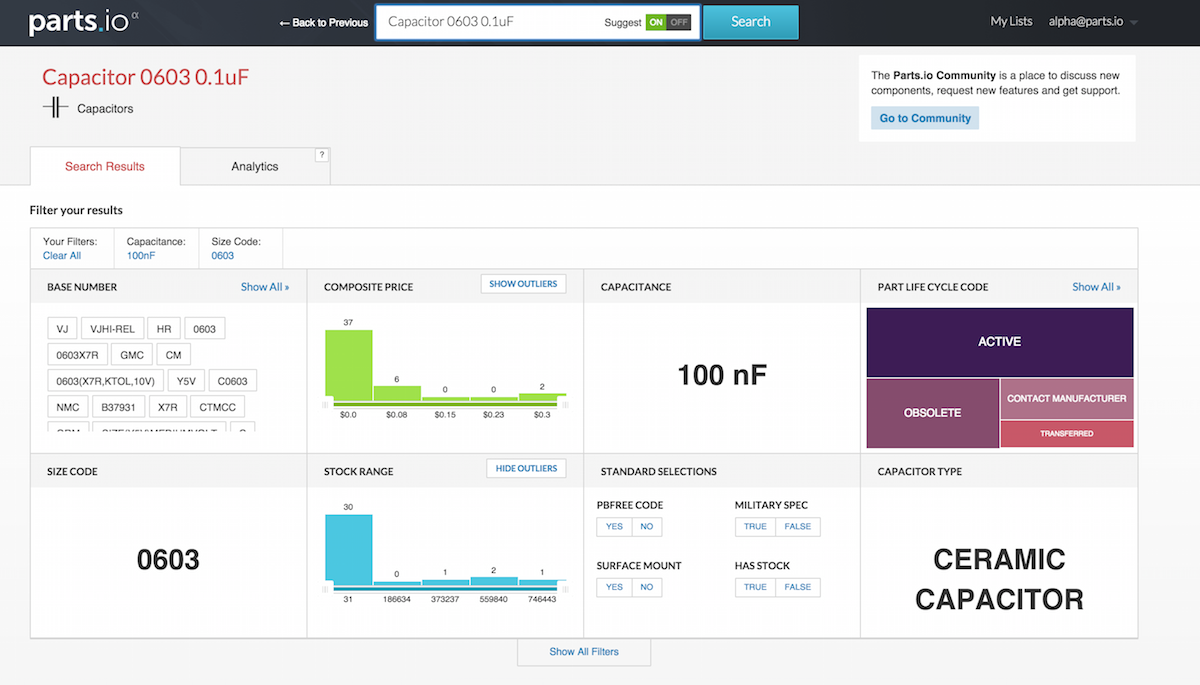Grab the right Composite Price range handle

tap(566, 405)
